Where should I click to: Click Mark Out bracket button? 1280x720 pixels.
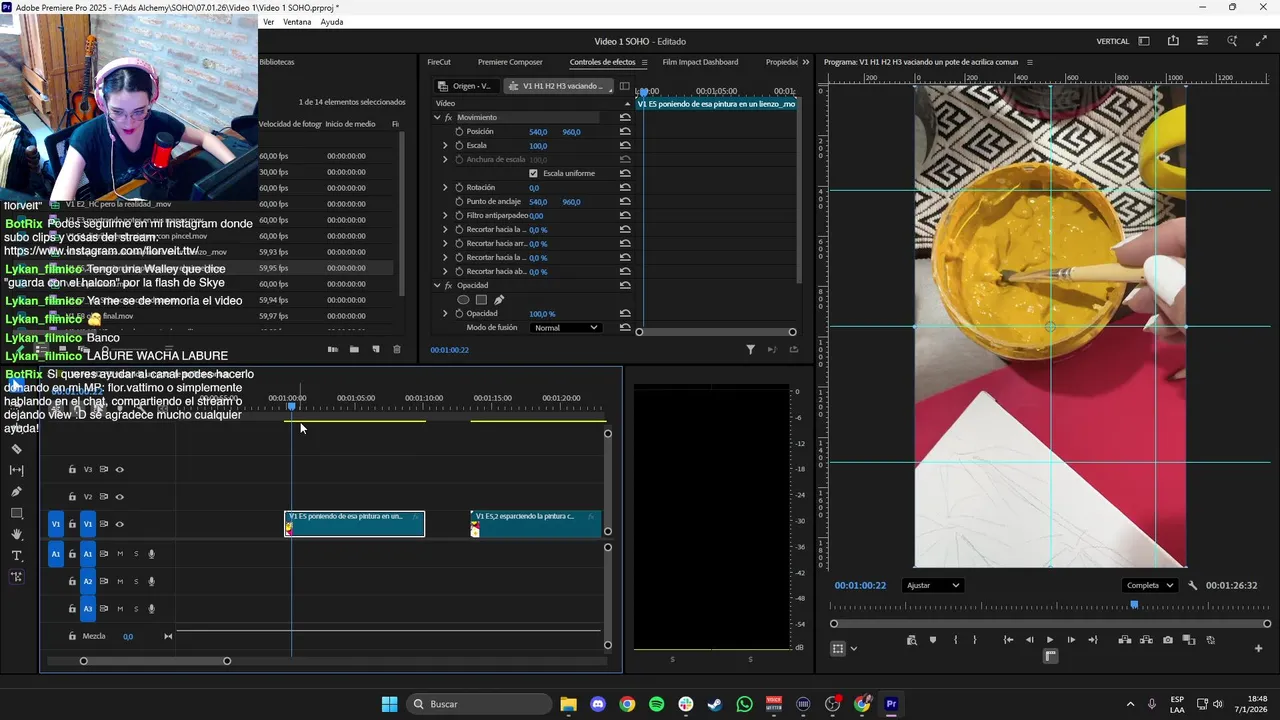point(975,640)
